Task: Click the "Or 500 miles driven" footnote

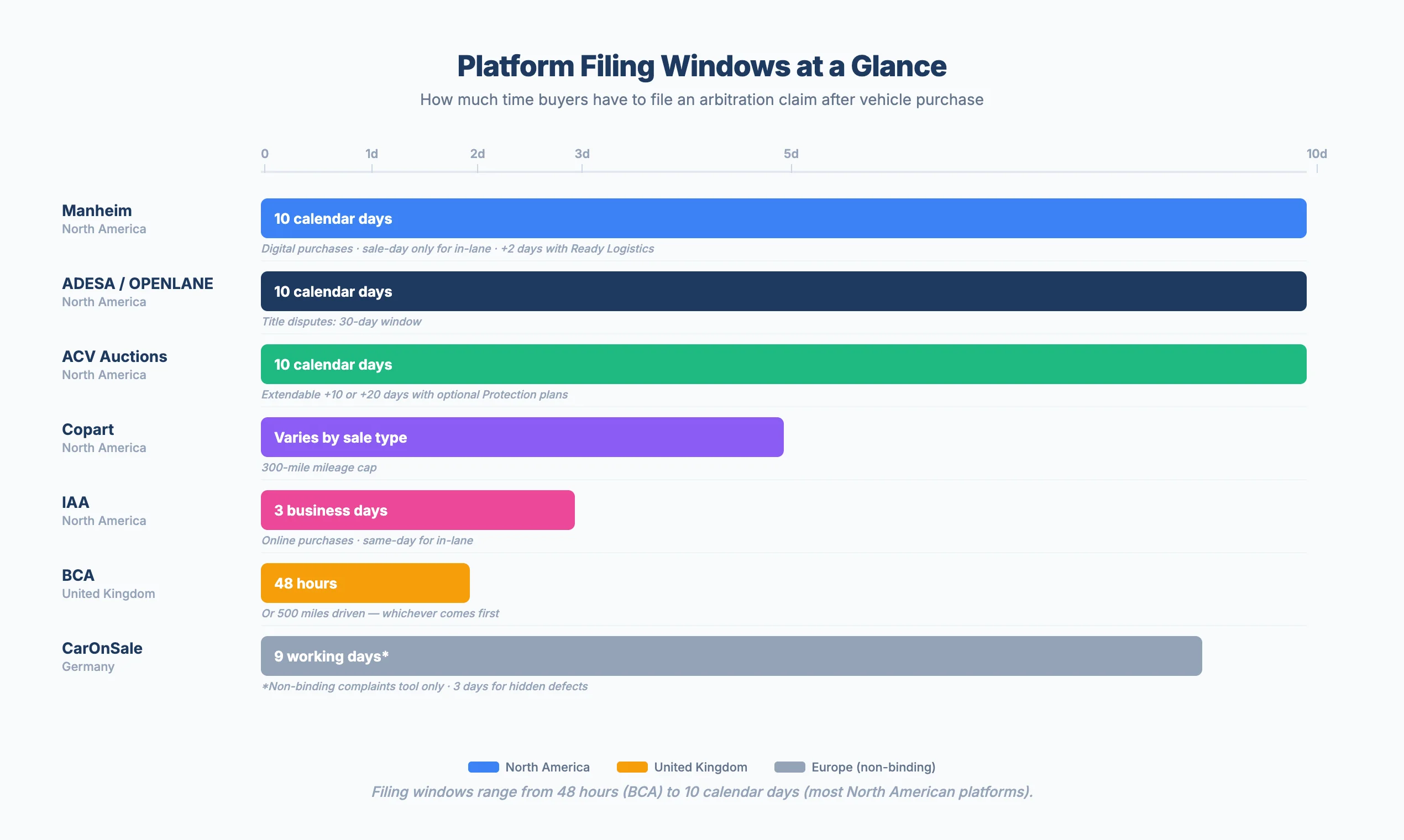Action: click(x=380, y=613)
